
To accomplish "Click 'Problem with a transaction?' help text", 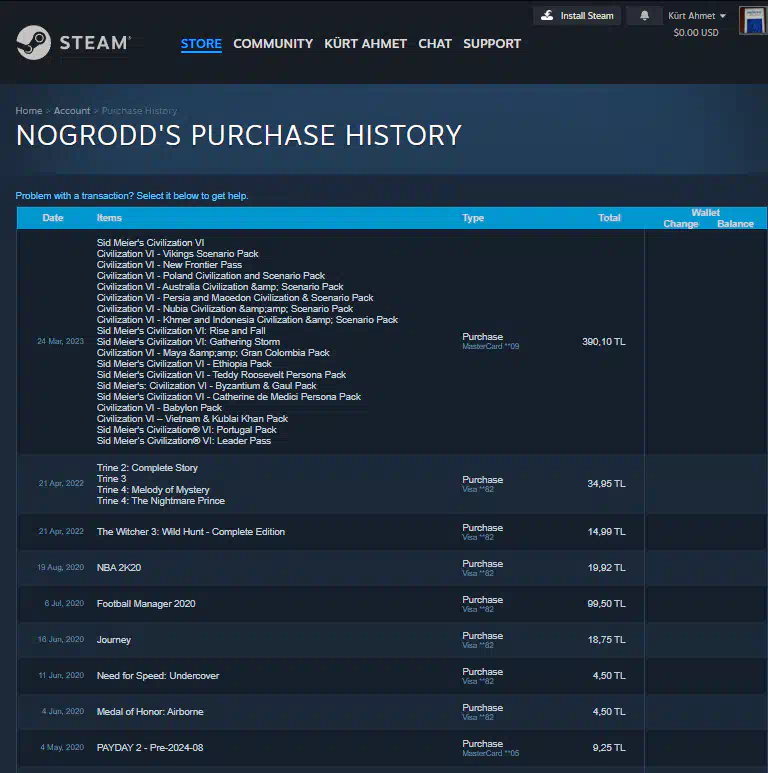I will (x=132, y=196).
